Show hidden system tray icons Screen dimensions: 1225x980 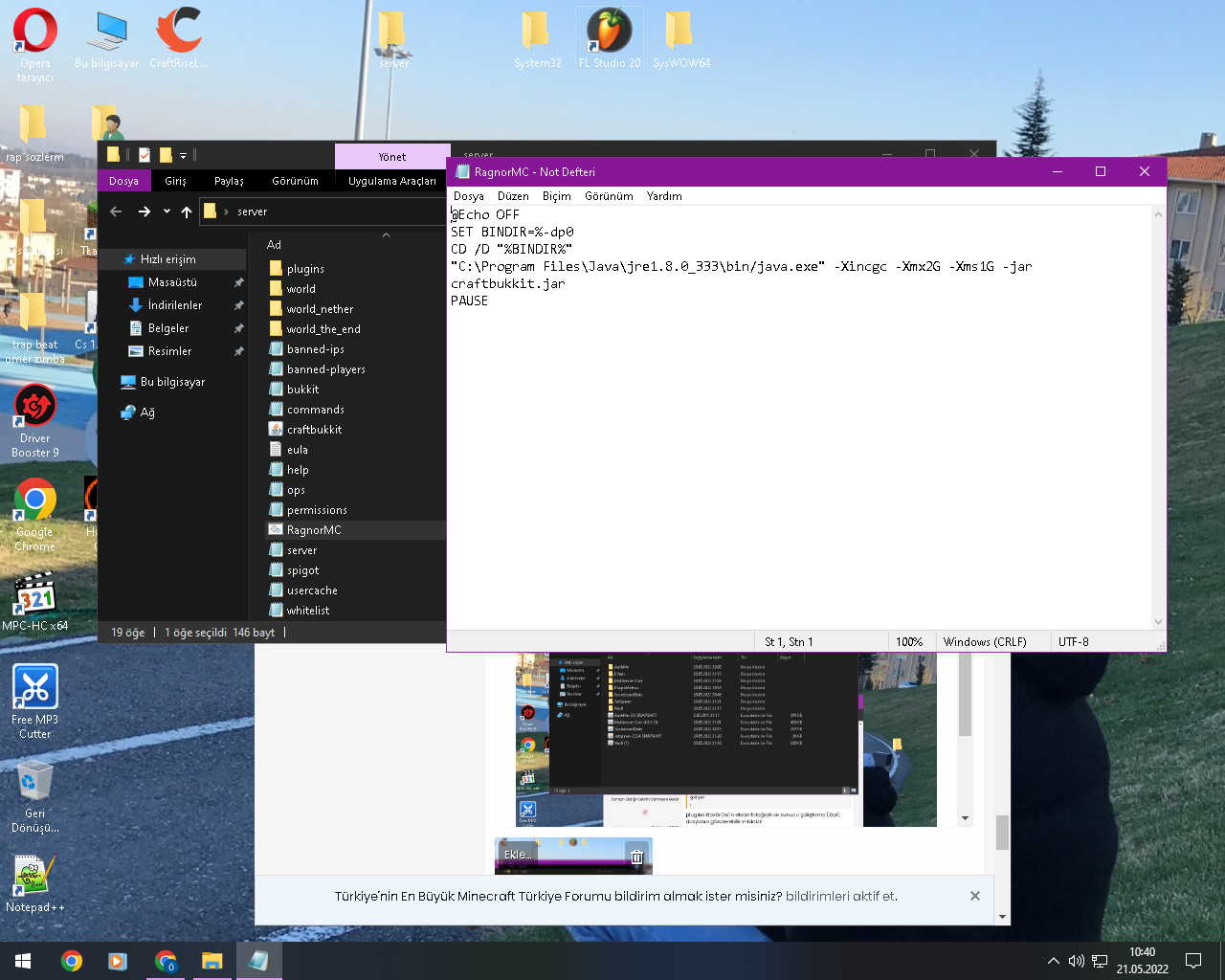[1053, 961]
